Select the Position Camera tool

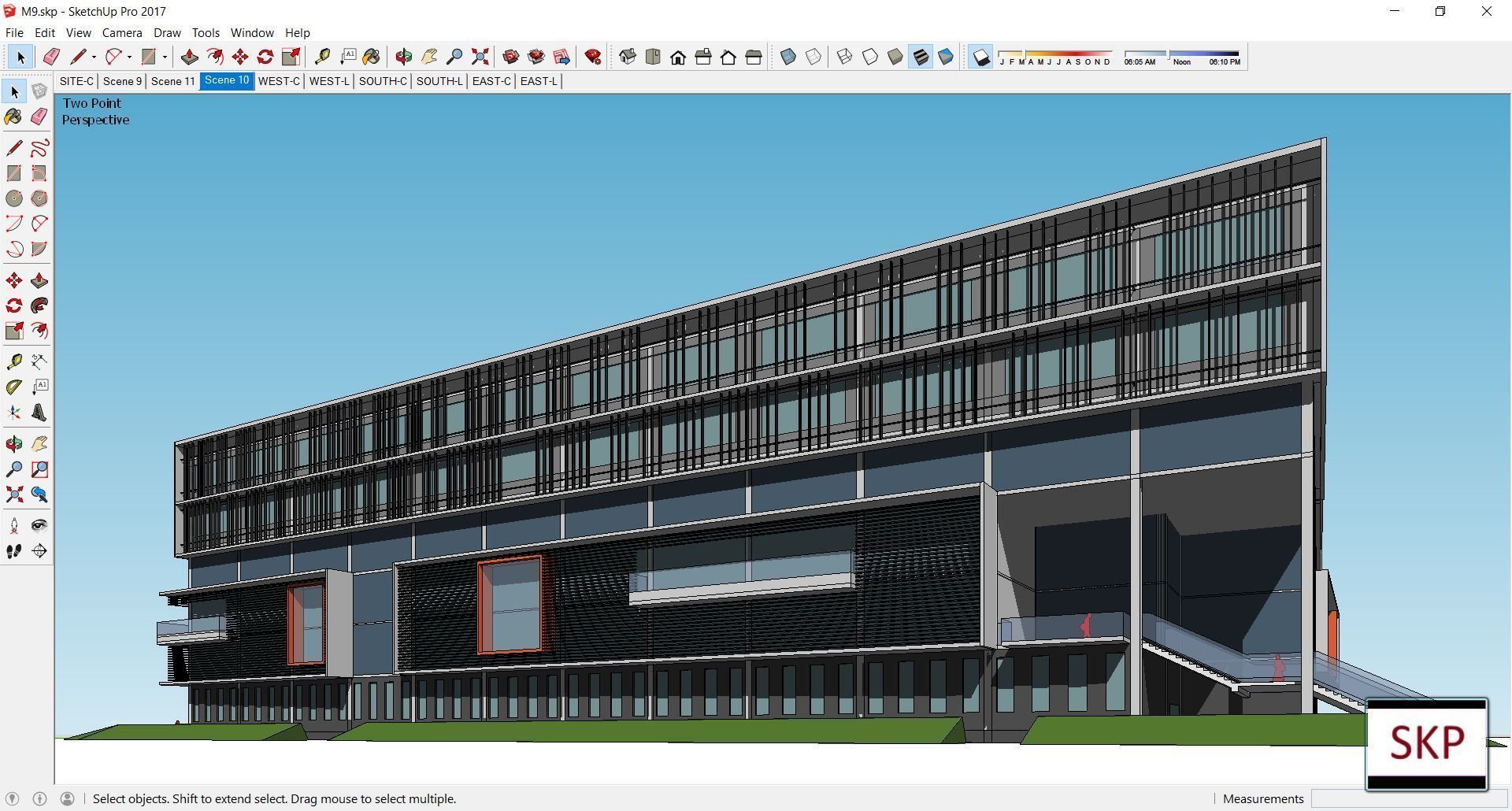pyautogui.click(x=14, y=526)
